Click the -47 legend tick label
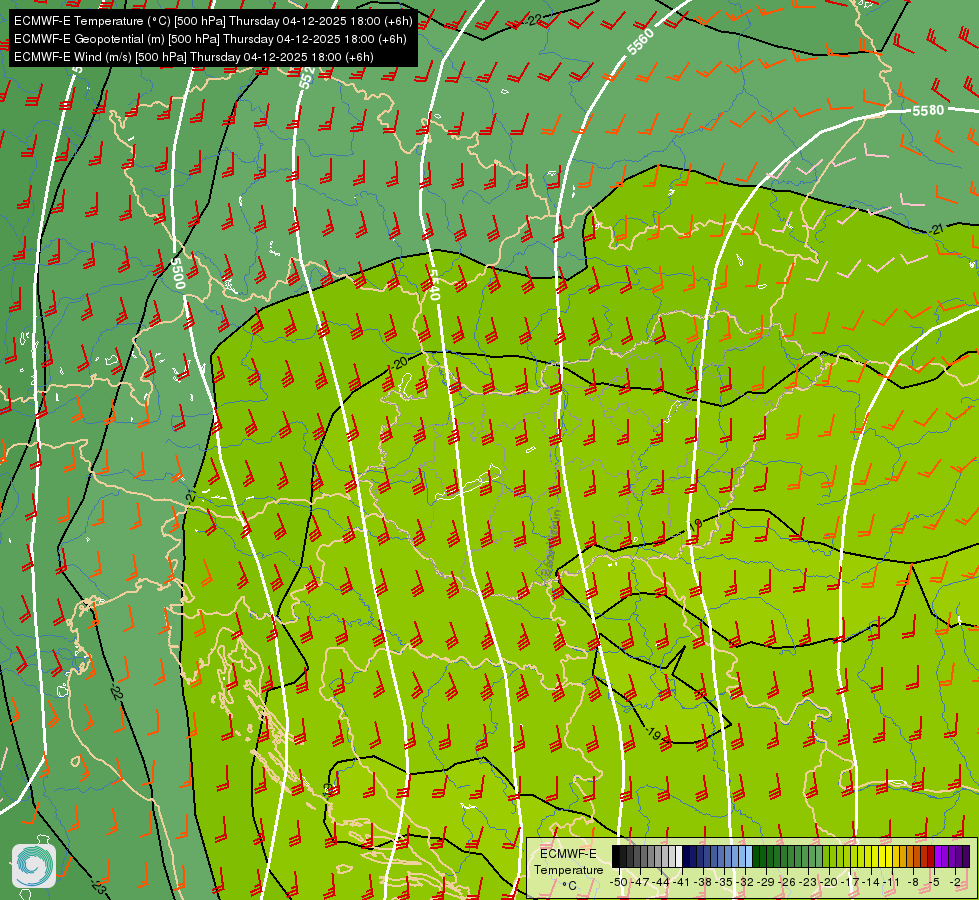Screen dimensions: 979x900 (x=640, y=882)
